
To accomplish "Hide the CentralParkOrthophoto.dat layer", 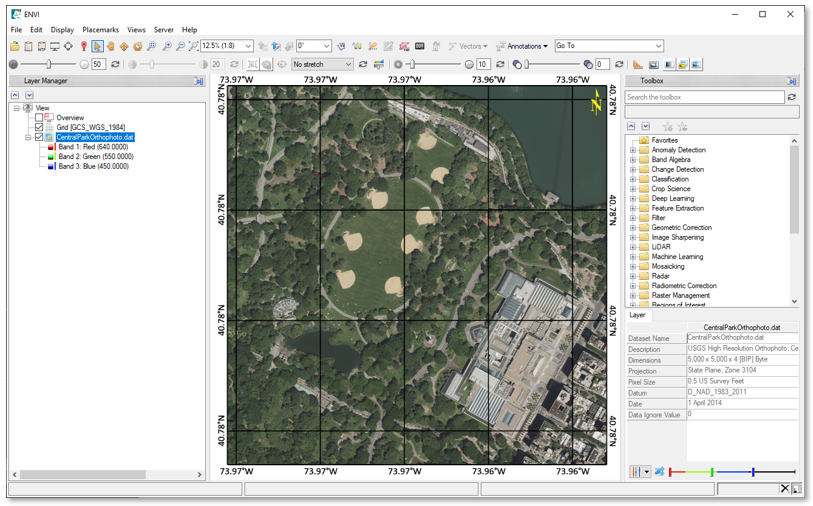I will tap(39, 137).
